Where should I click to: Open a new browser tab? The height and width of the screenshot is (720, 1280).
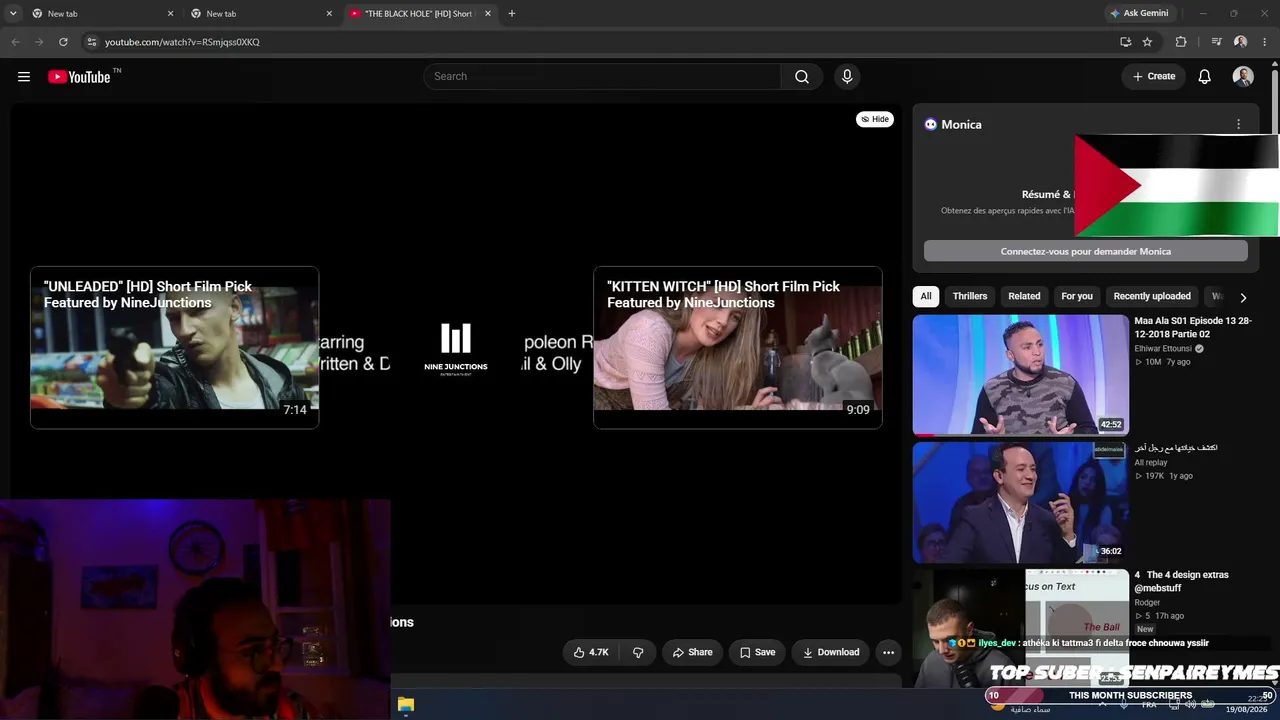tap(512, 14)
